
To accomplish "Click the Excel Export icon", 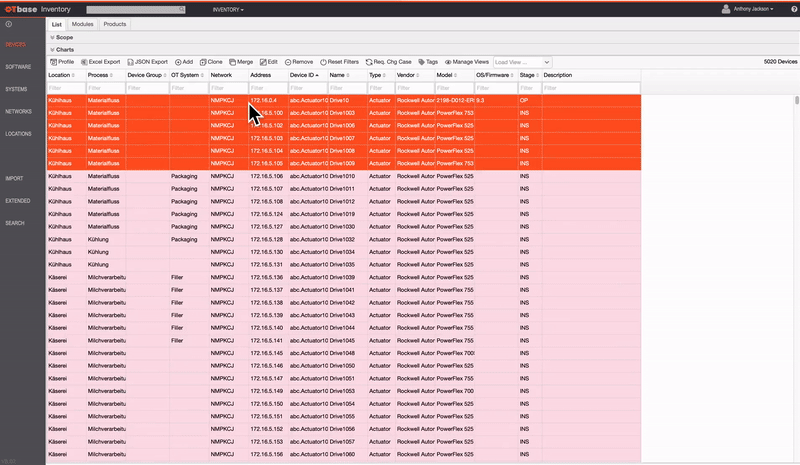I will (84, 62).
